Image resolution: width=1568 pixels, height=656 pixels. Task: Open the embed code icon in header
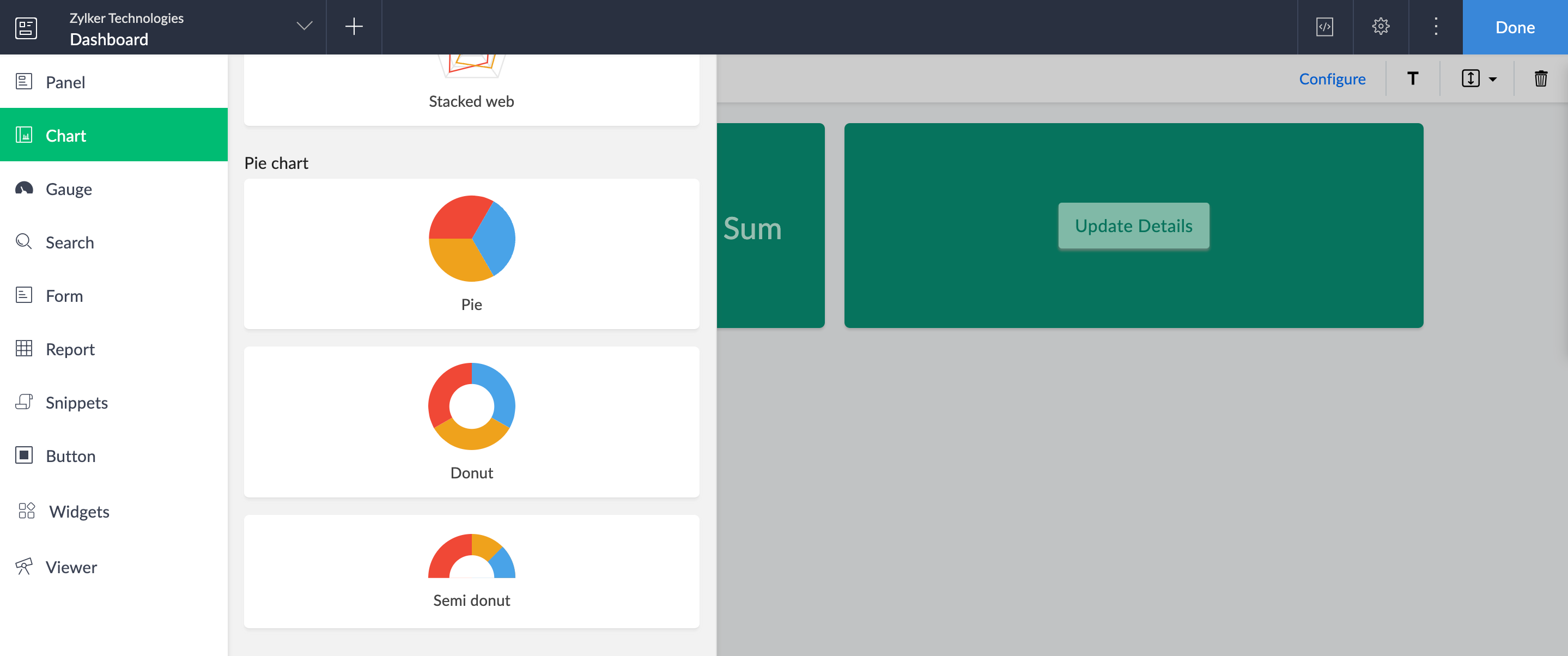click(x=1324, y=27)
